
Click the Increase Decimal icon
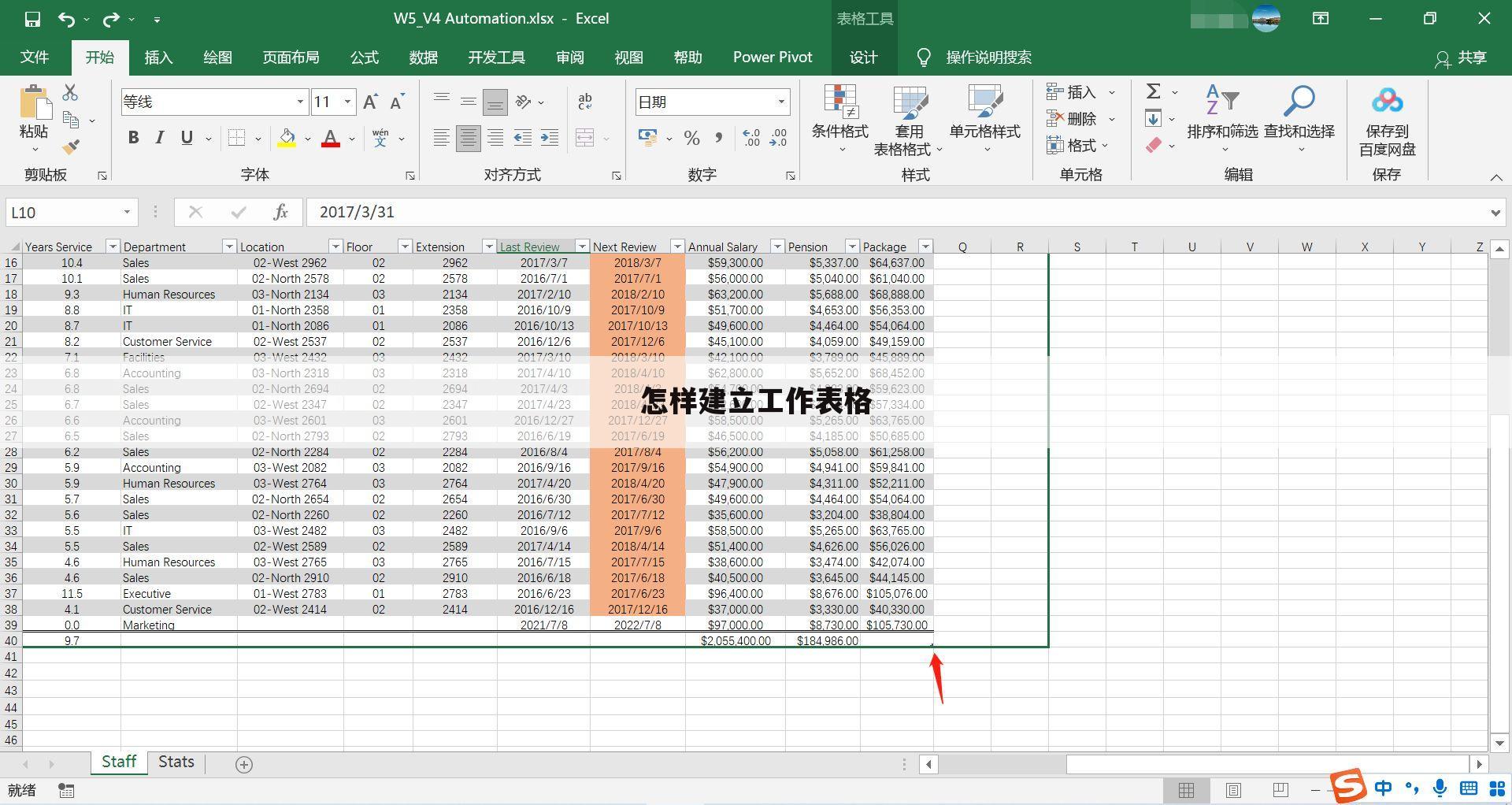point(751,139)
